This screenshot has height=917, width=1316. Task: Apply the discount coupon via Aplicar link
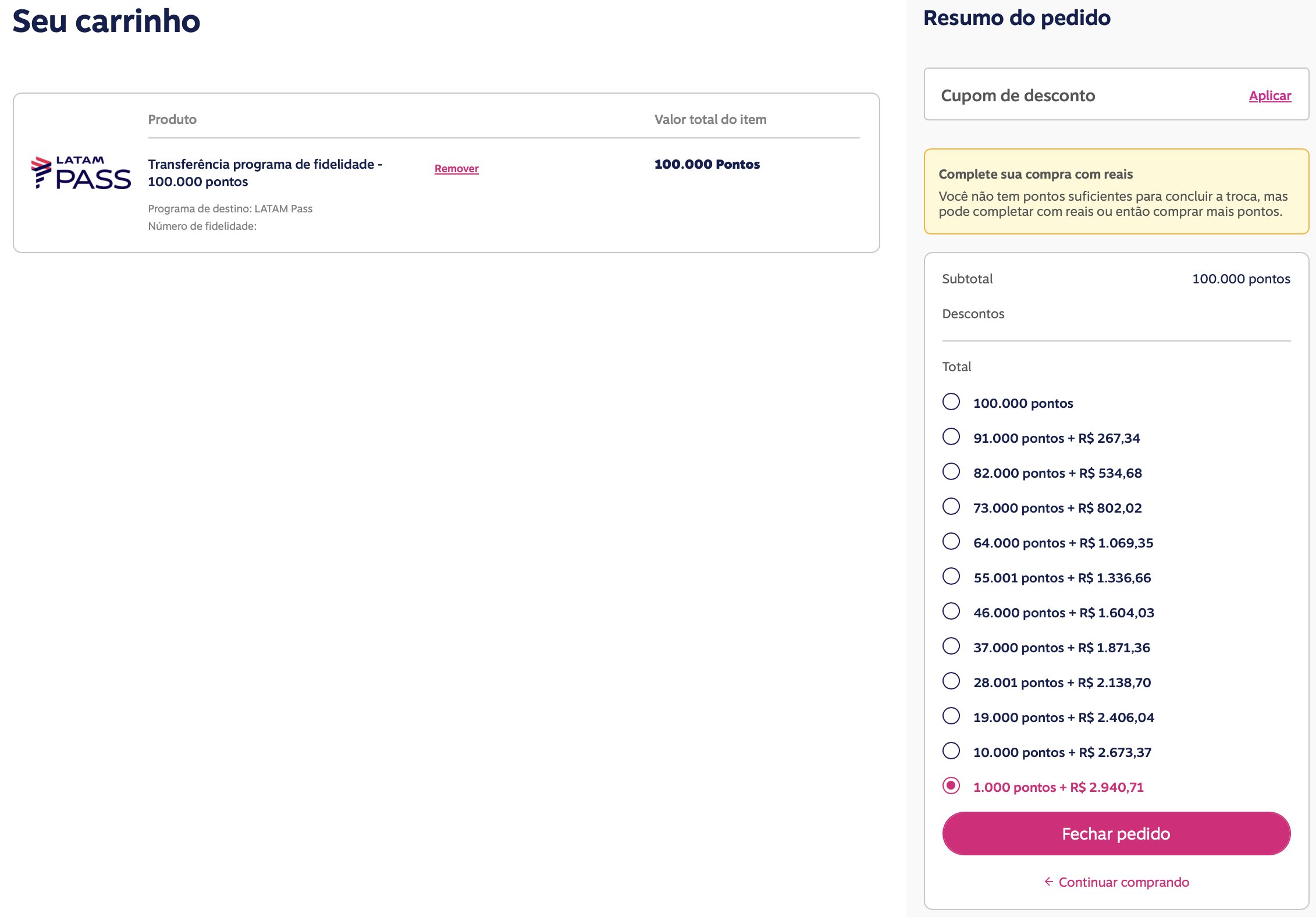[x=1270, y=95]
